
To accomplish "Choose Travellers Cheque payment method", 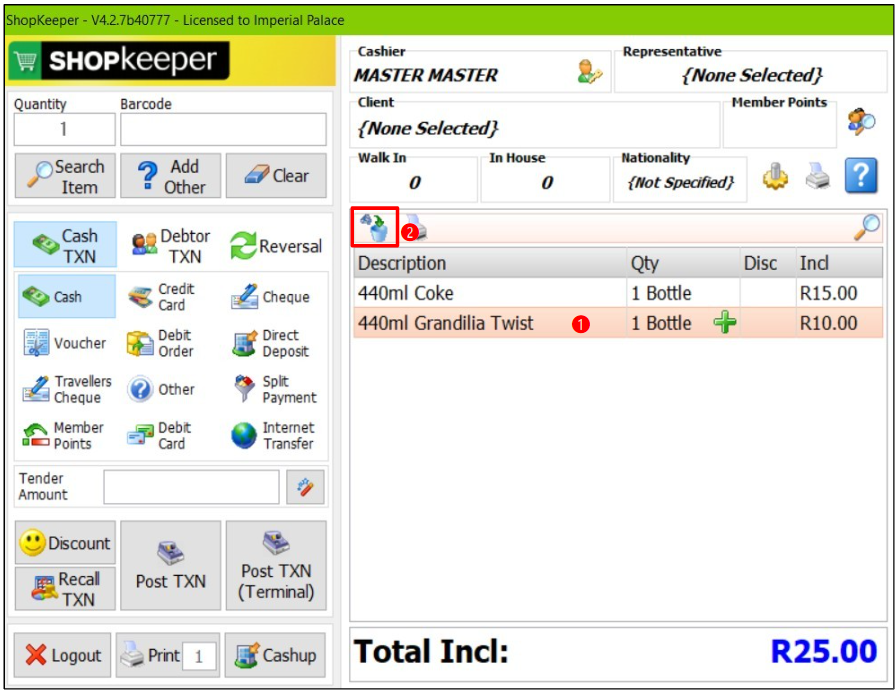I will (x=67, y=389).
